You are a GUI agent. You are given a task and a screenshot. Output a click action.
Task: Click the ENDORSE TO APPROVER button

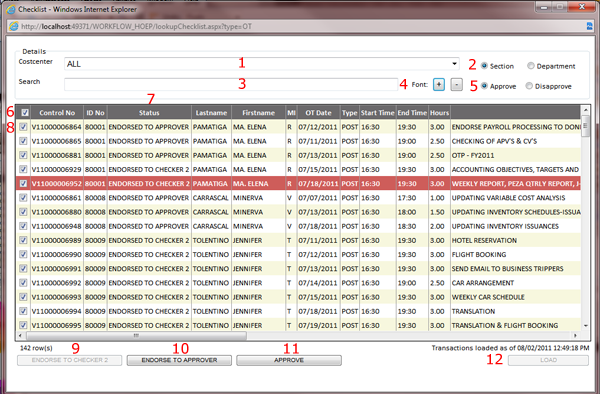(x=179, y=360)
